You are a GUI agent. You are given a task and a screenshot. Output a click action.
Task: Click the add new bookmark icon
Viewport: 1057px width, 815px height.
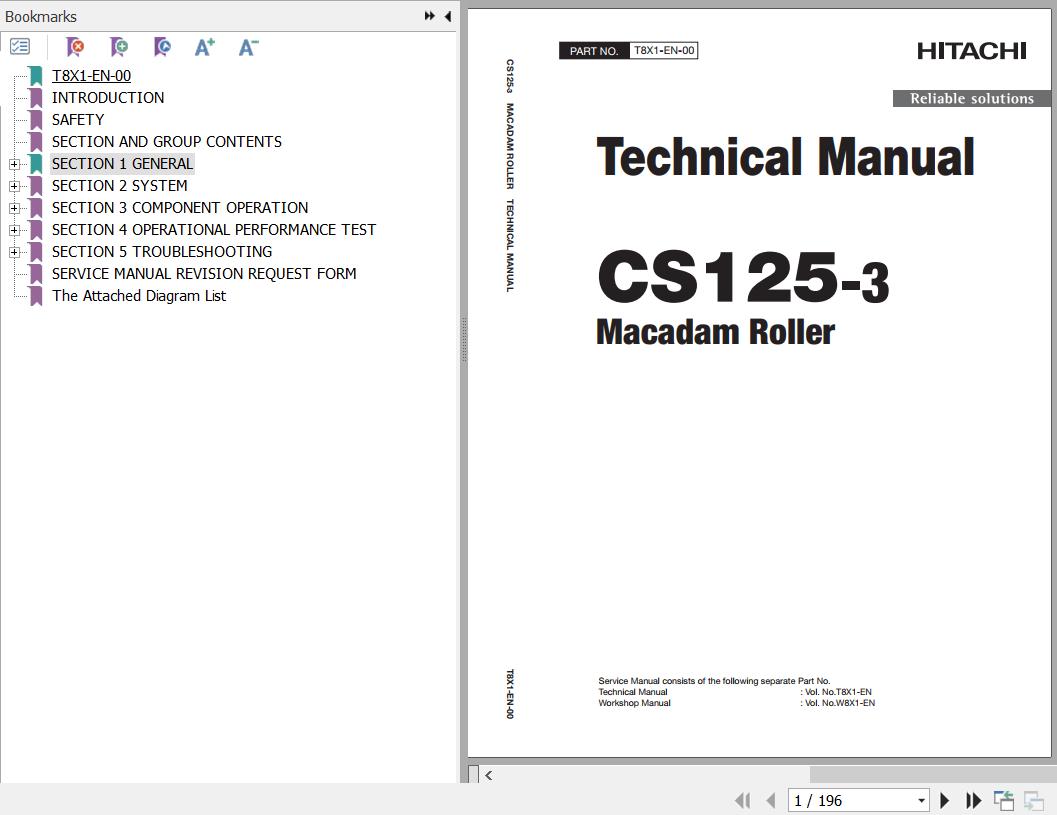point(119,47)
